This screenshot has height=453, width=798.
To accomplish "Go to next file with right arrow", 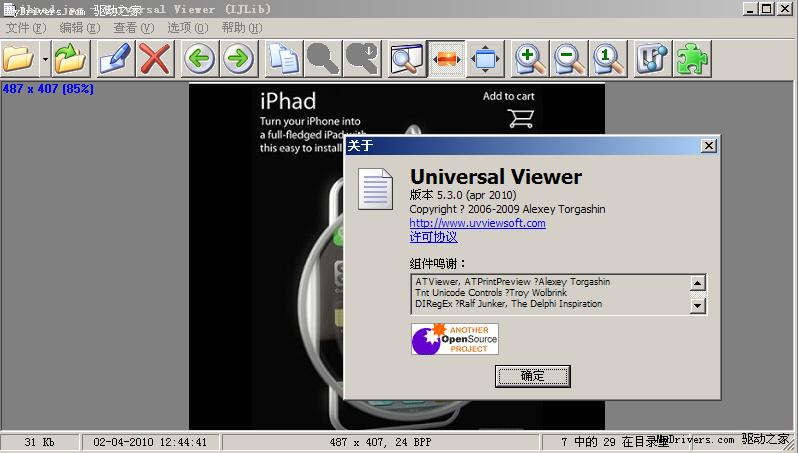I will [x=238, y=59].
